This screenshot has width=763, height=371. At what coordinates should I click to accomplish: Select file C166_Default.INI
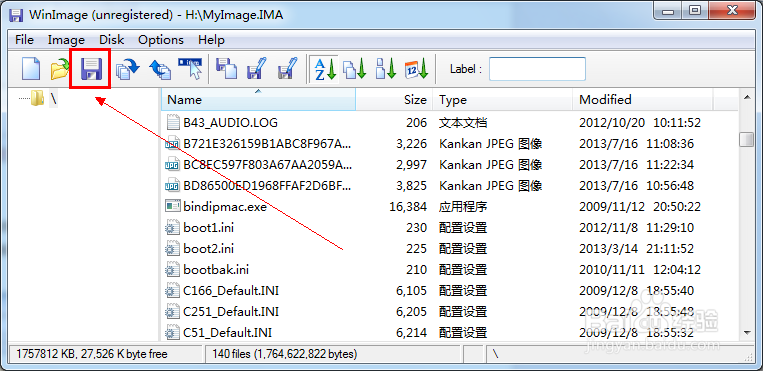231,291
